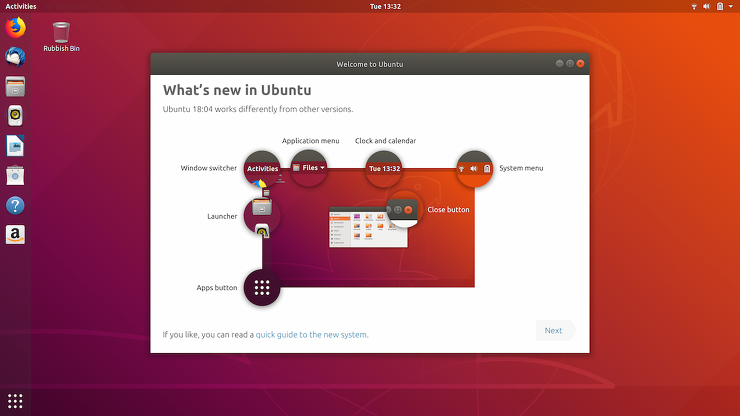The image size is (740, 416).
Task: Click the 'Apps button' label
Action: 217,288
